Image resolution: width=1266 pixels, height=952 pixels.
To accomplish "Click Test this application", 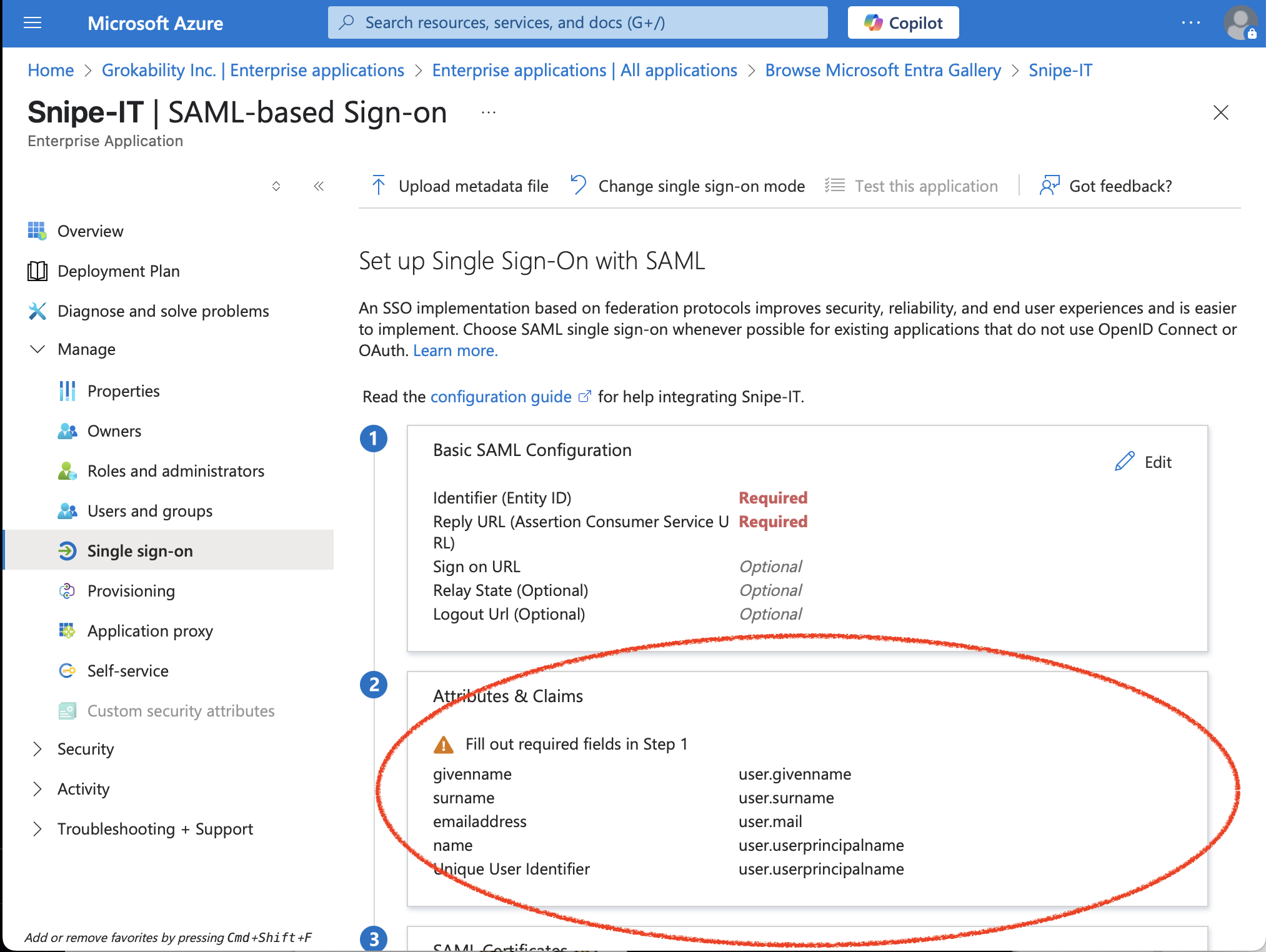I will tap(926, 186).
